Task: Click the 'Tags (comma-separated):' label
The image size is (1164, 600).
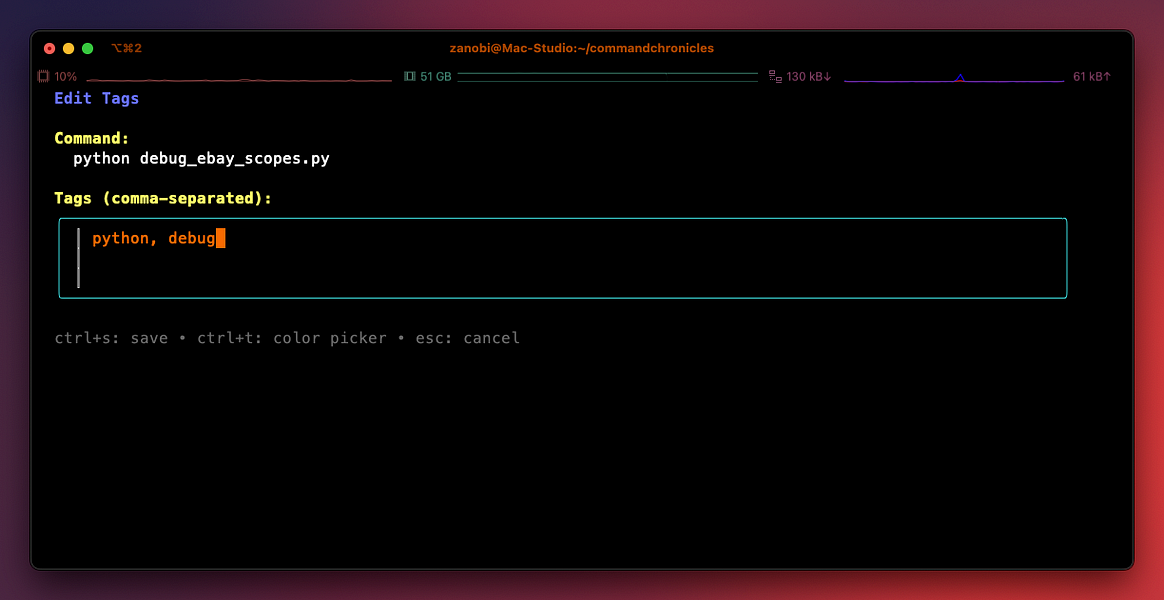Action: click(x=163, y=198)
